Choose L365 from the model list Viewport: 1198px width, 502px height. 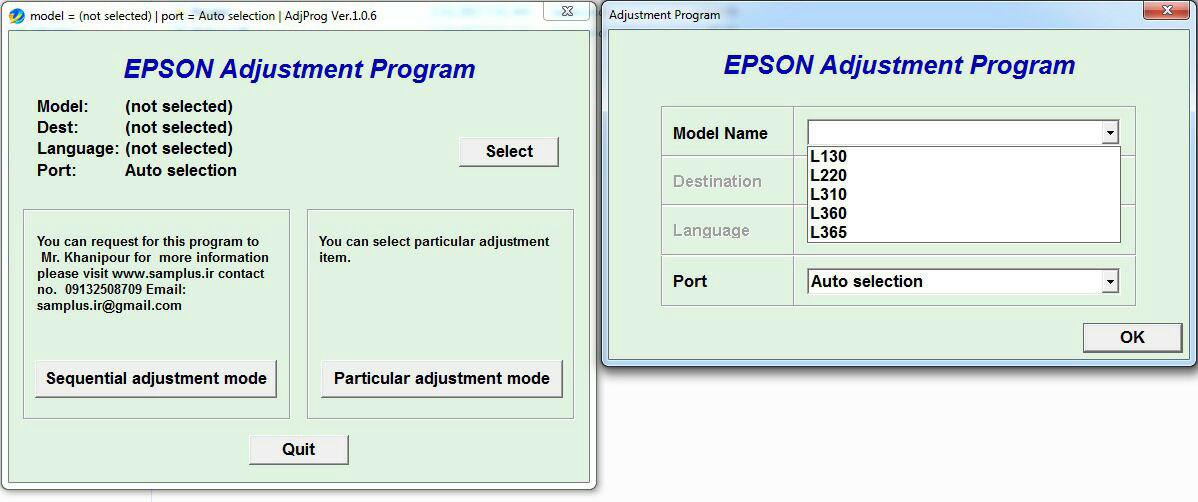pos(963,232)
